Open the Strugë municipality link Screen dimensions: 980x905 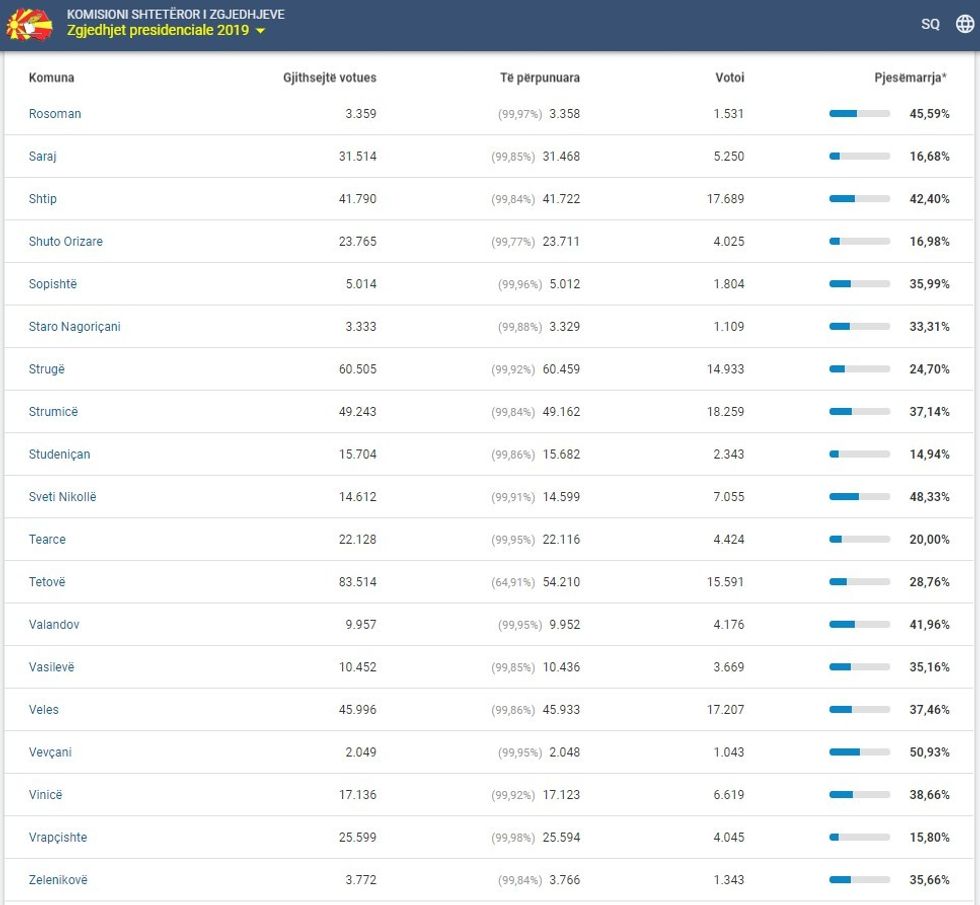pos(47,370)
